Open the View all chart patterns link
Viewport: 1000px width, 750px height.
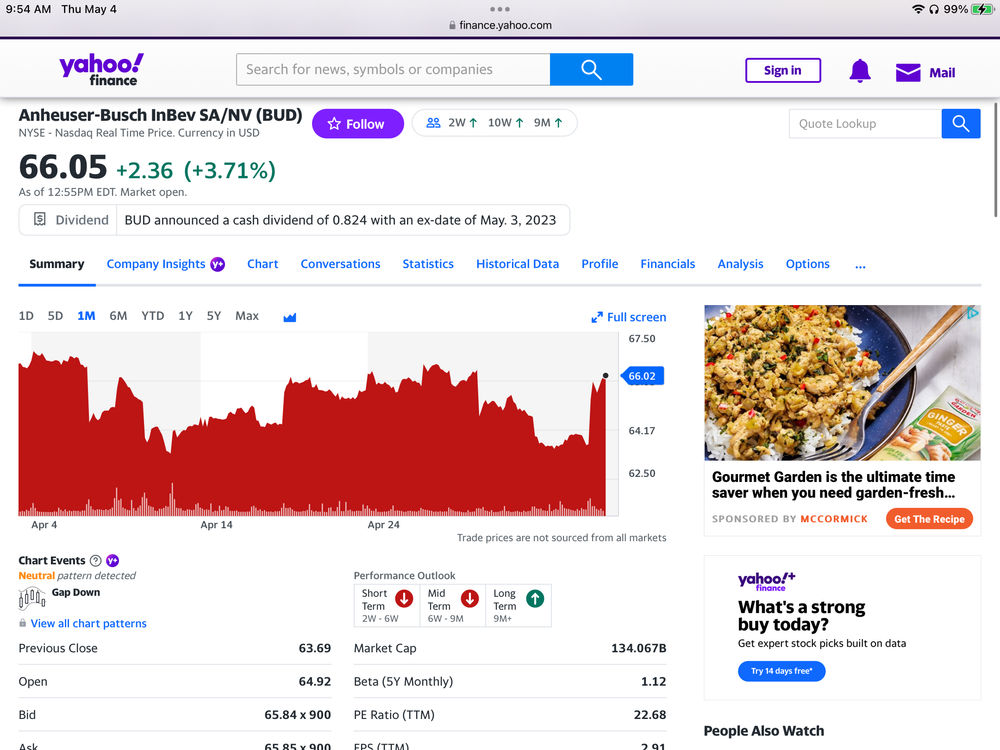click(x=91, y=623)
